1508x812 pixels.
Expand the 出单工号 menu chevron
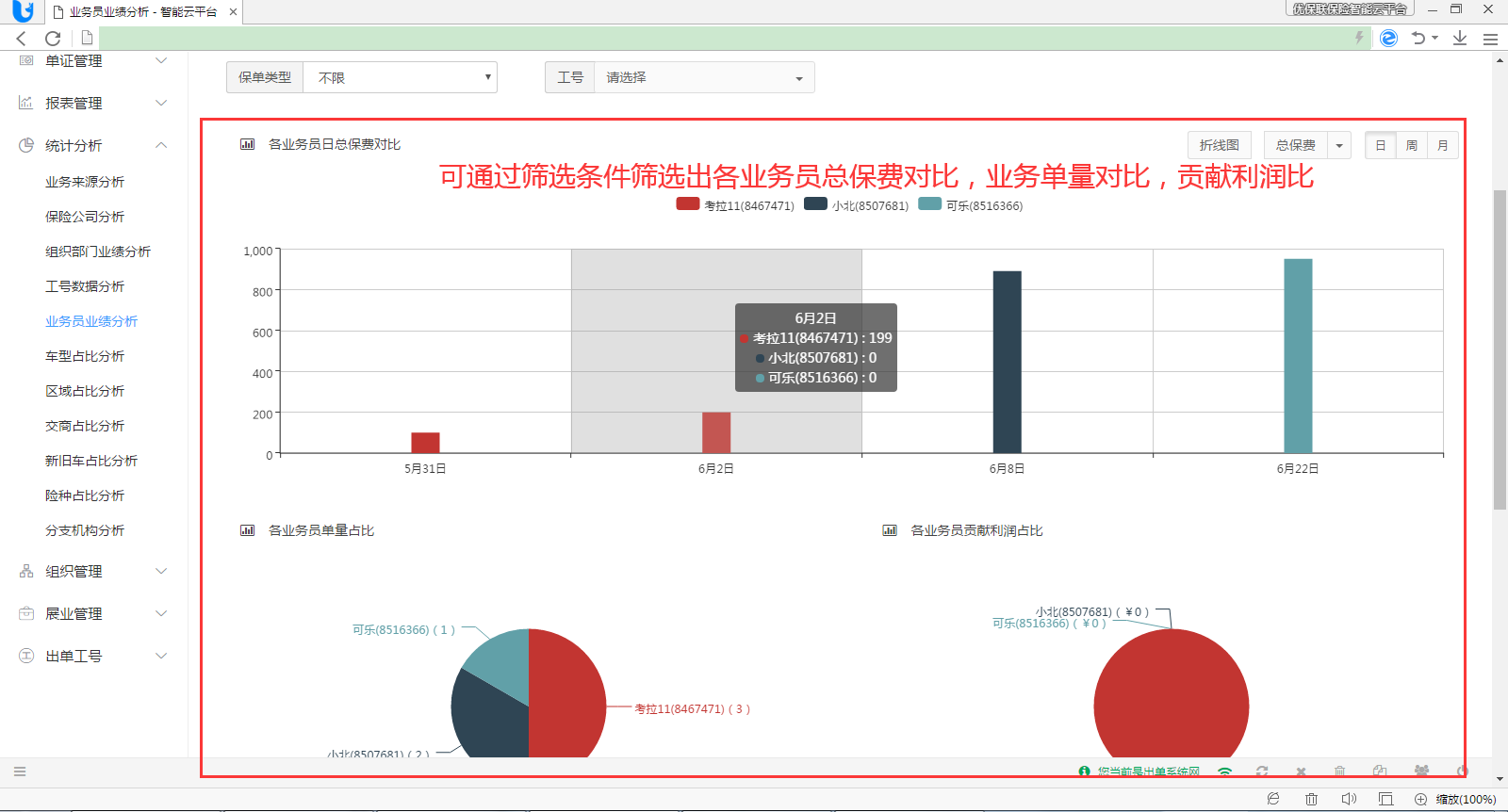pyautogui.click(x=161, y=656)
